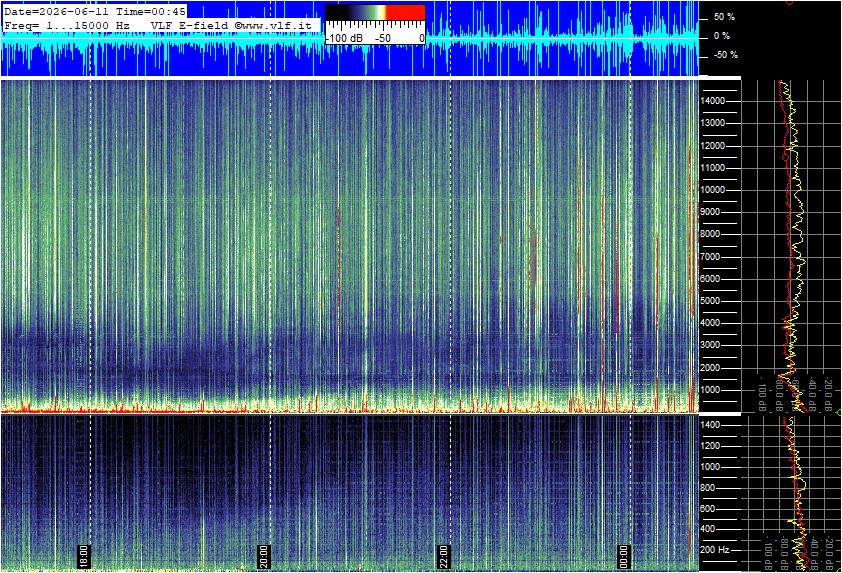
Task: Click the 0 % amplitude label
Action: point(722,36)
